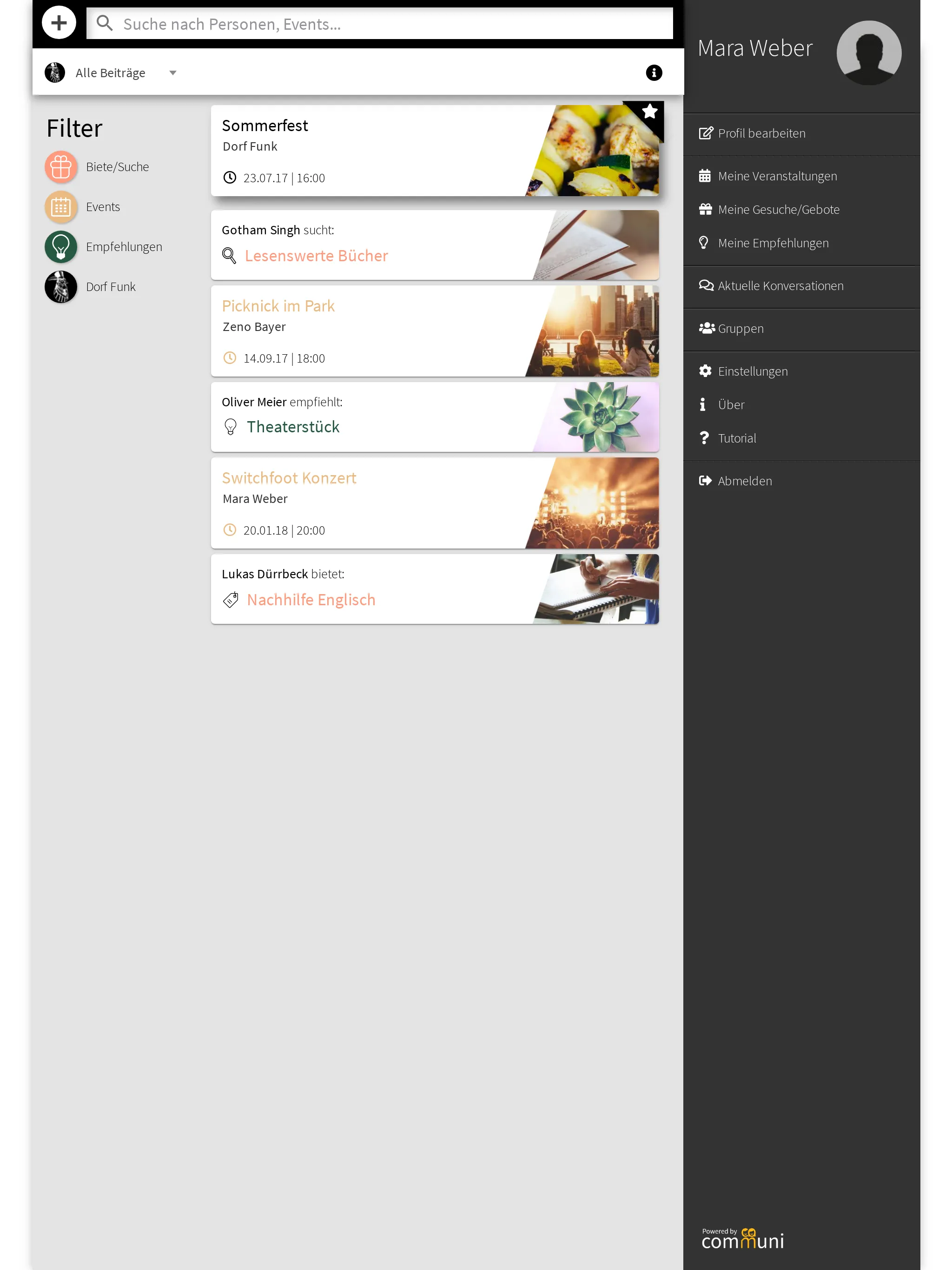Viewport: 952px width, 1270px height.
Task: Click the Powered by communi logo
Action: [742, 1239]
